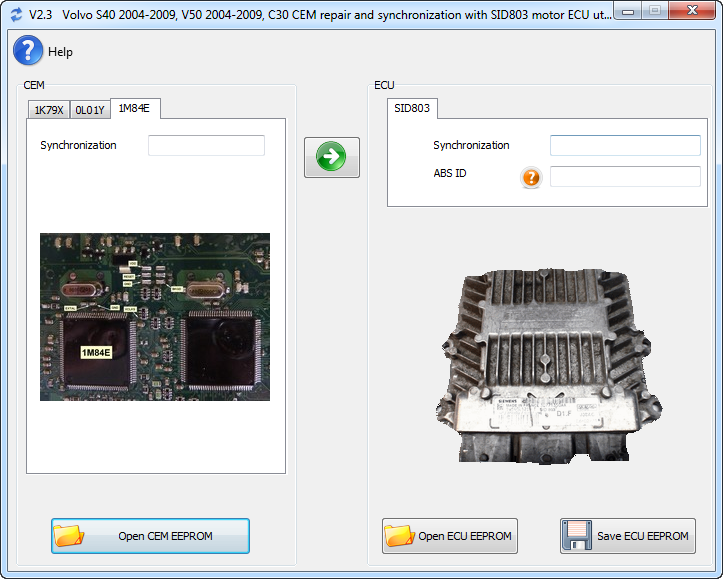Screen dimensions: 723x579
Task: Switch to the 1K79X tab
Action: click(48, 110)
